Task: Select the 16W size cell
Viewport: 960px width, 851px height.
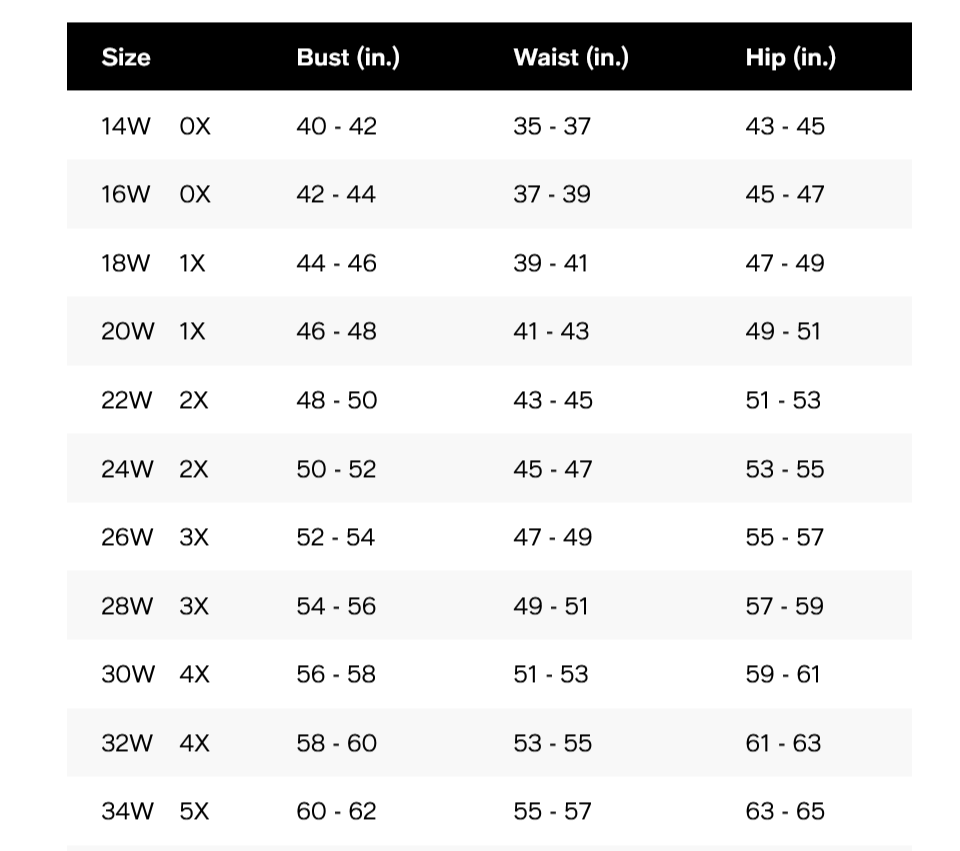Action: pos(126,194)
